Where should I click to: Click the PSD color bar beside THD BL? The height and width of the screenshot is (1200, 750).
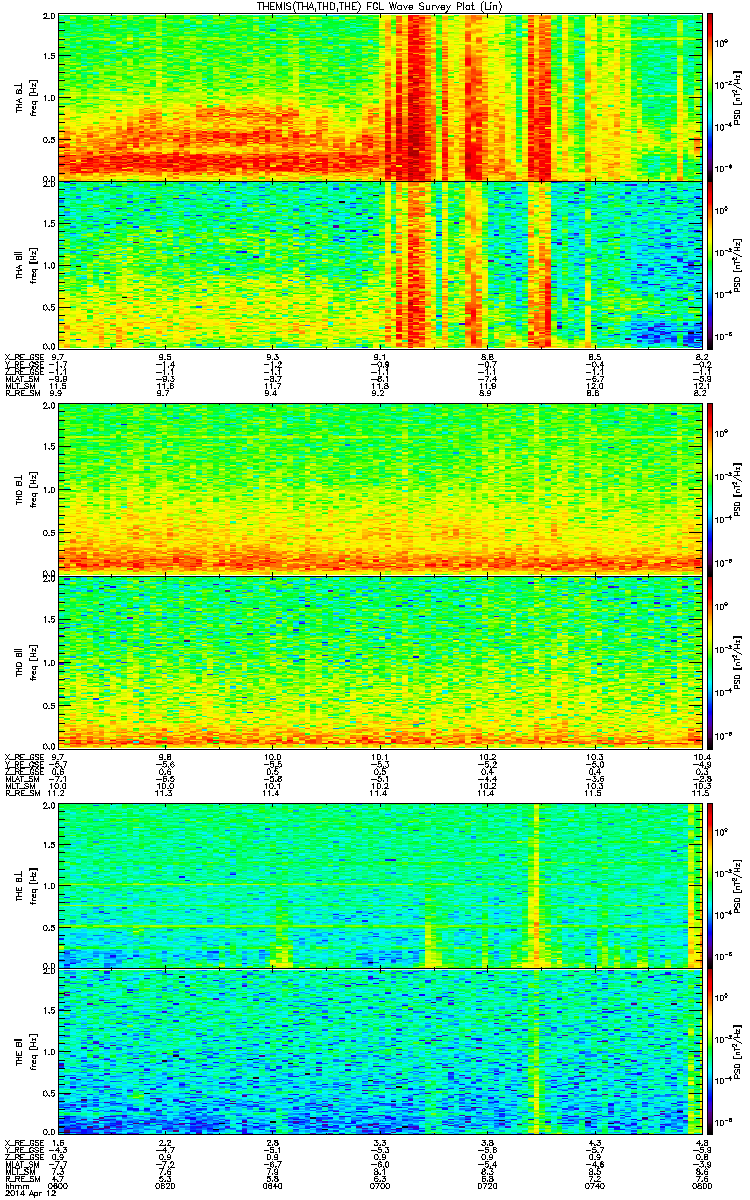click(x=710, y=490)
